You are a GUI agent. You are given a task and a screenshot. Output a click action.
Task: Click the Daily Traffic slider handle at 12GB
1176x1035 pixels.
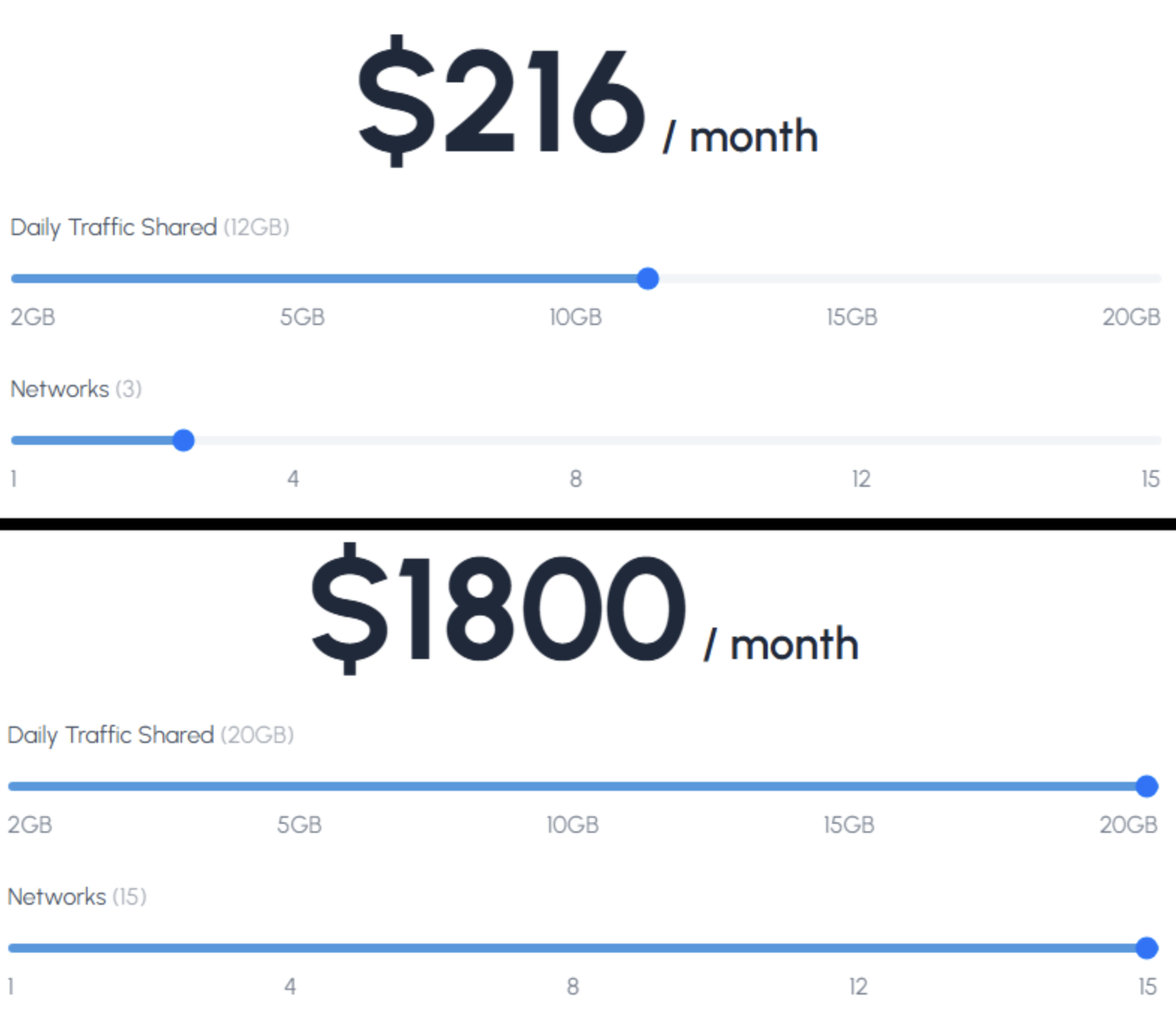pyautogui.click(x=648, y=279)
